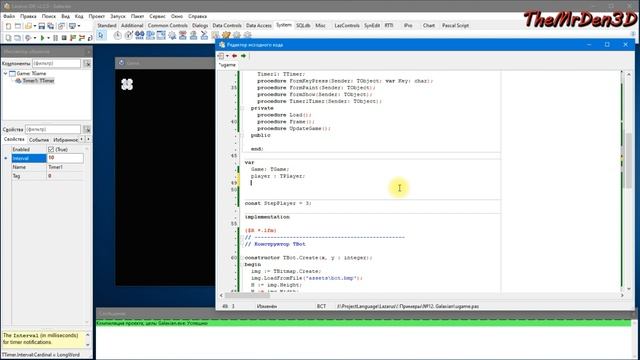
Task: Click the Toggle form/unit toolbar icon
Action: click(61, 26)
